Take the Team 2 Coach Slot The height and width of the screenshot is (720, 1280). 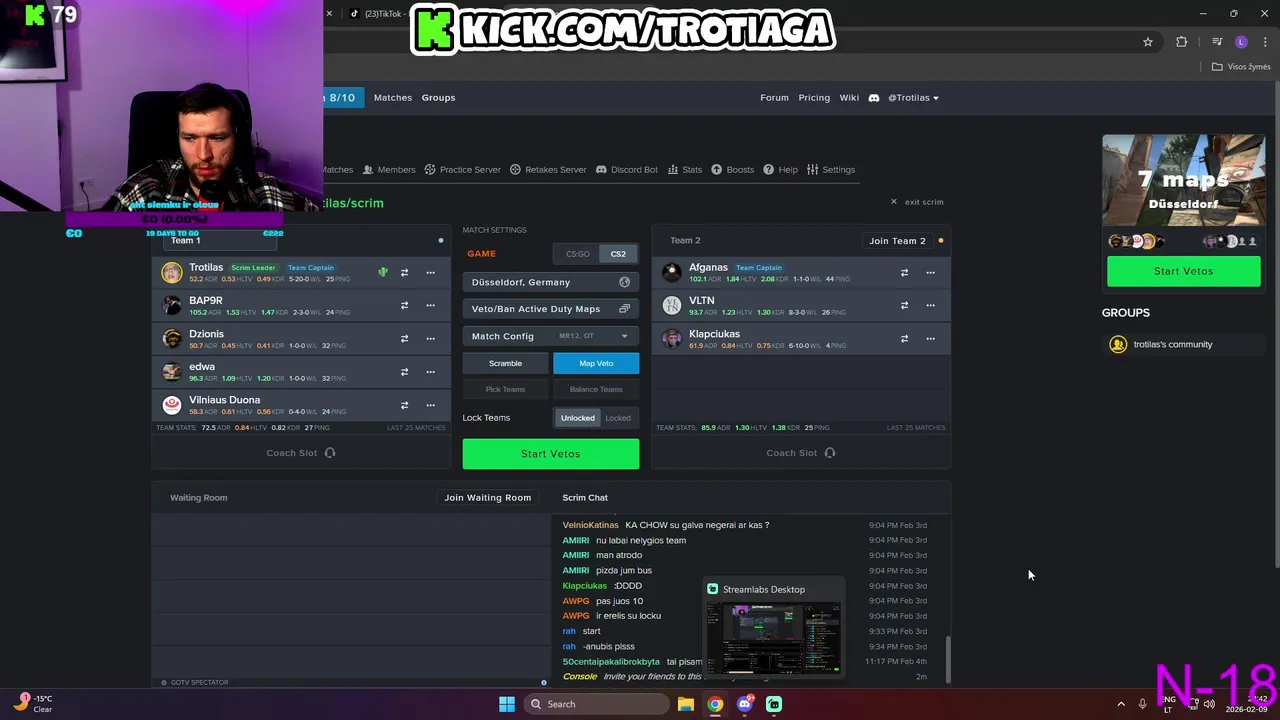pos(800,453)
